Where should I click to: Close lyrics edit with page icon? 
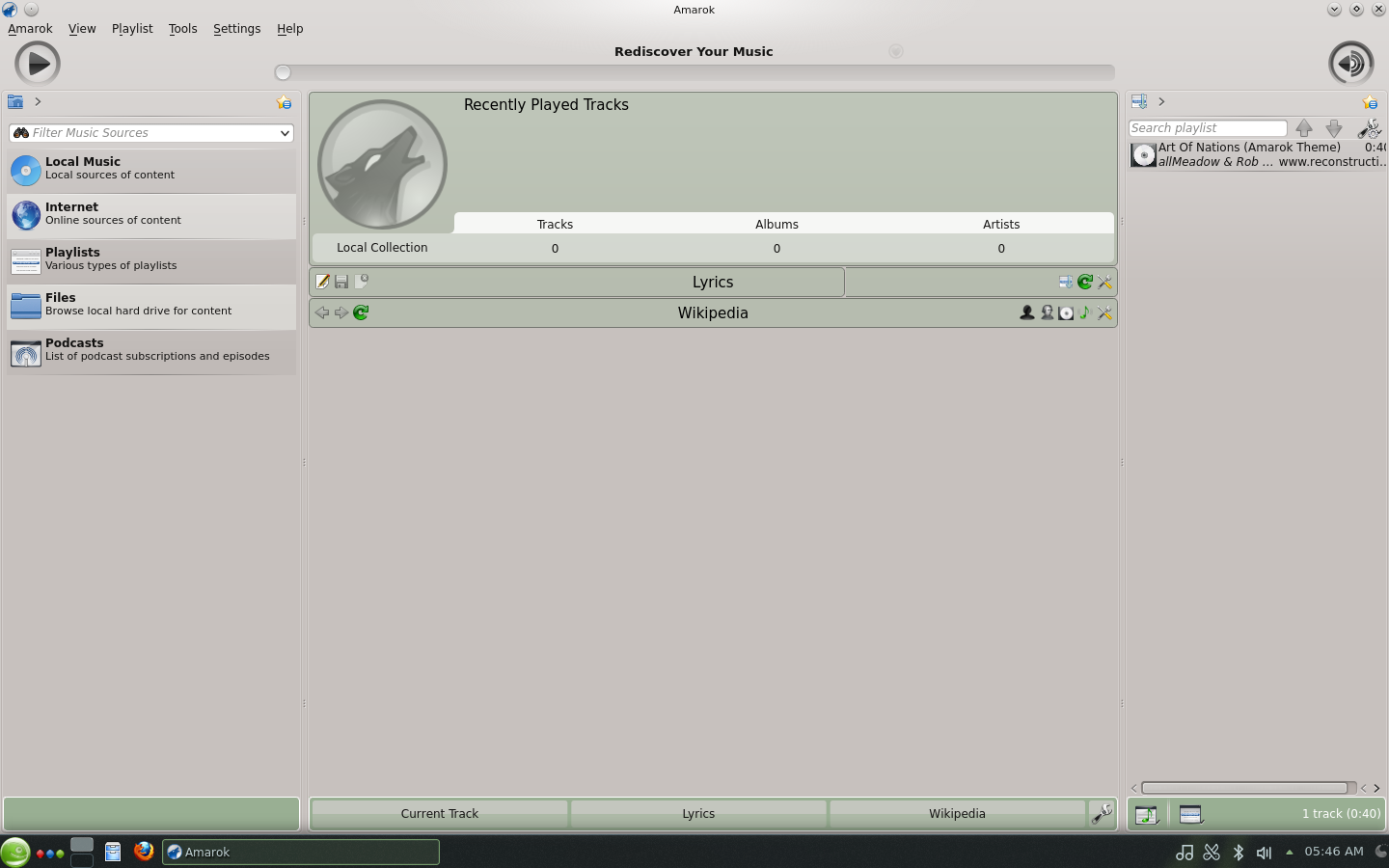pos(361,282)
